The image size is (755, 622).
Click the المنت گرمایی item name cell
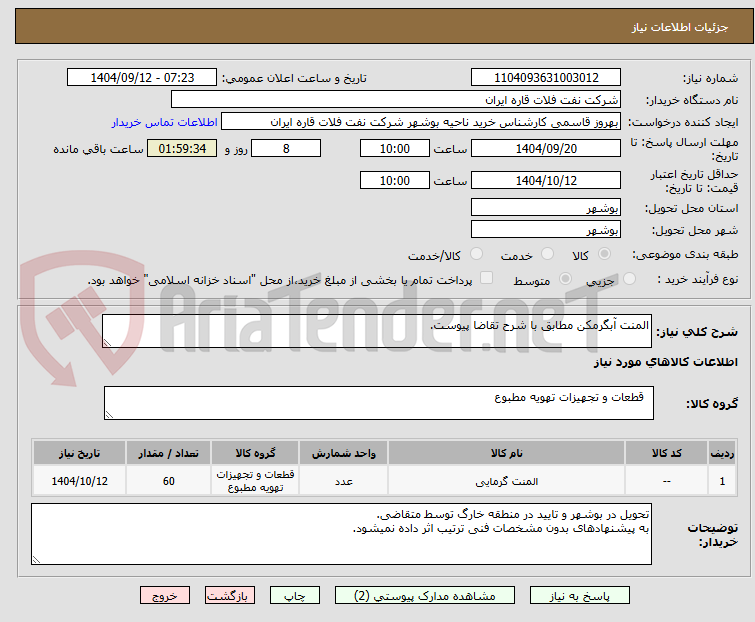click(507, 481)
